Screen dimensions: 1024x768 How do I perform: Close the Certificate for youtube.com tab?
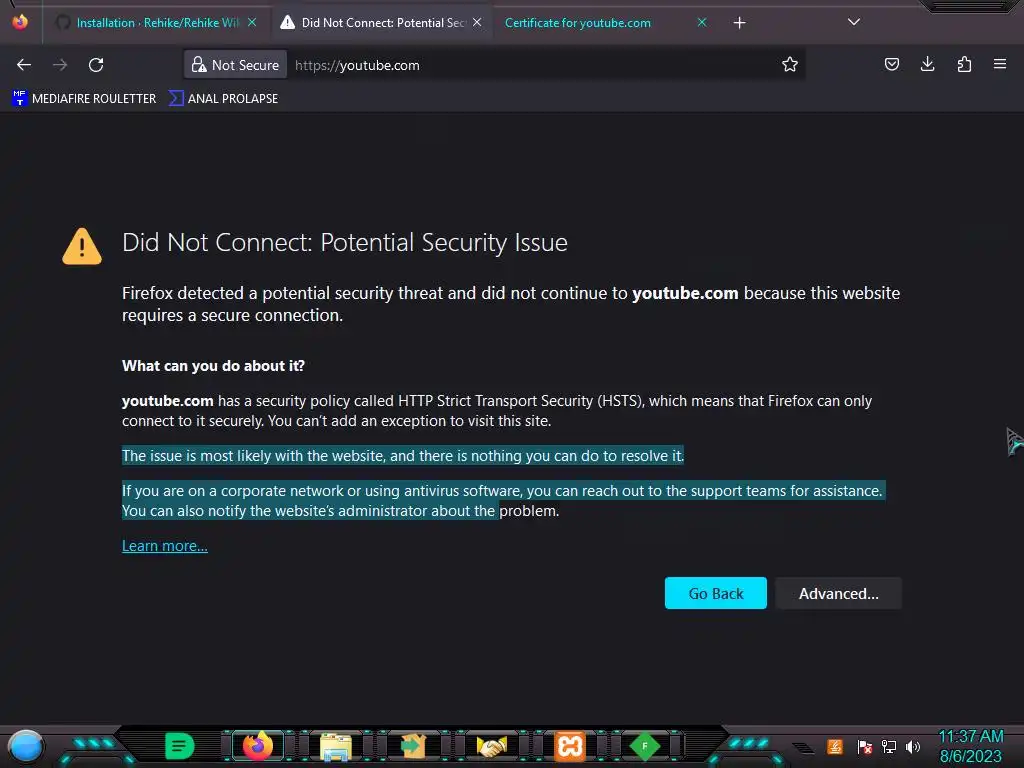[702, 22]
